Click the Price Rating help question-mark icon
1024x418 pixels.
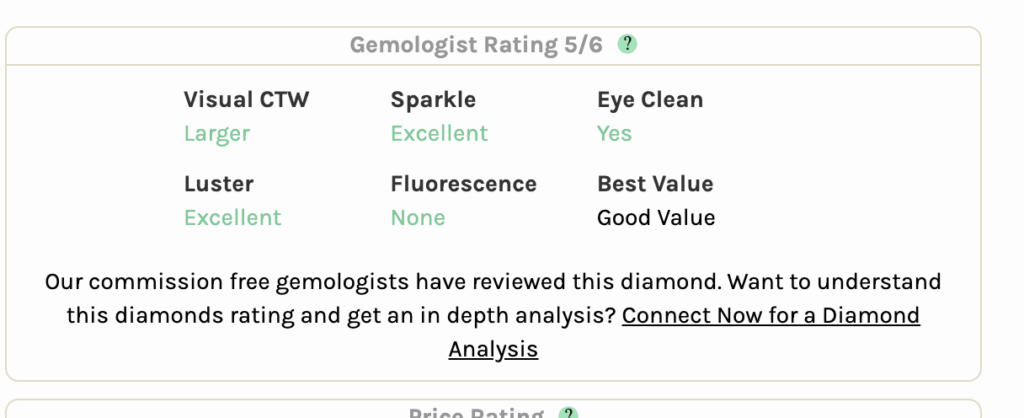coord(568,413)
